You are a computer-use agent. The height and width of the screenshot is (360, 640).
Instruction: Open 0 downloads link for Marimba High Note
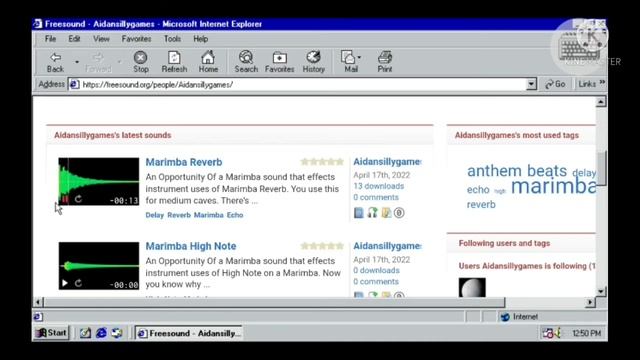pyautogui.click(x=376, y=270)
